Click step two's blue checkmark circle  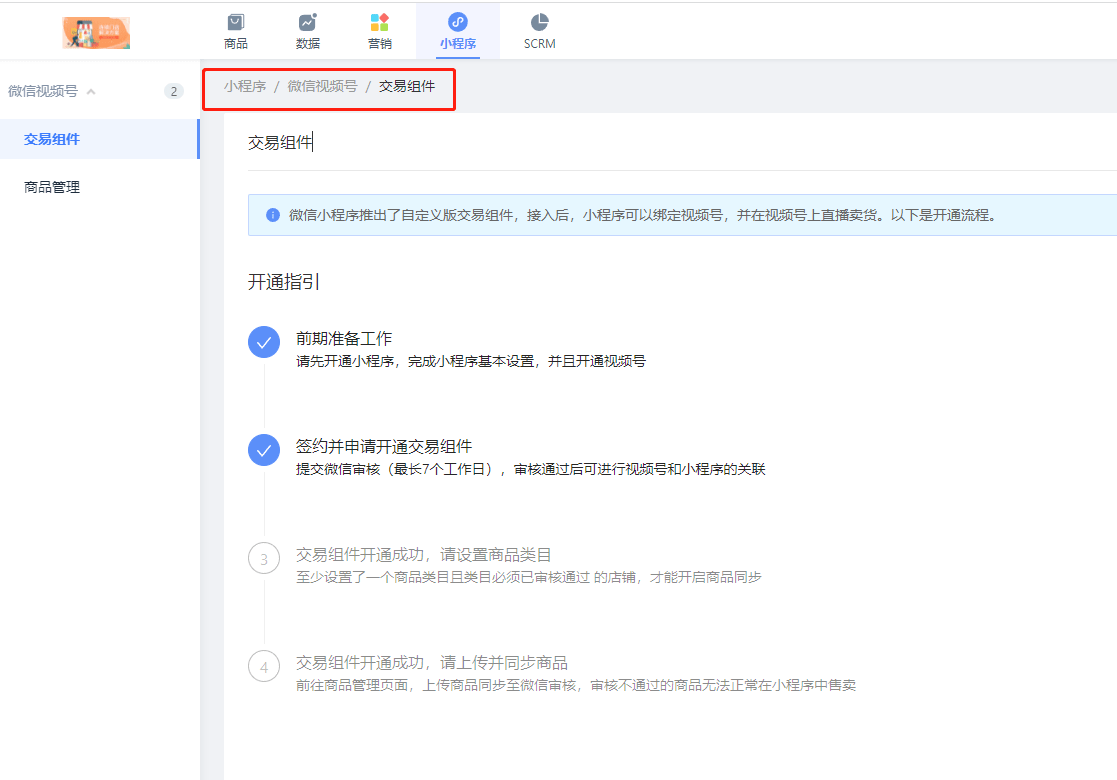[x=263, y=450]
